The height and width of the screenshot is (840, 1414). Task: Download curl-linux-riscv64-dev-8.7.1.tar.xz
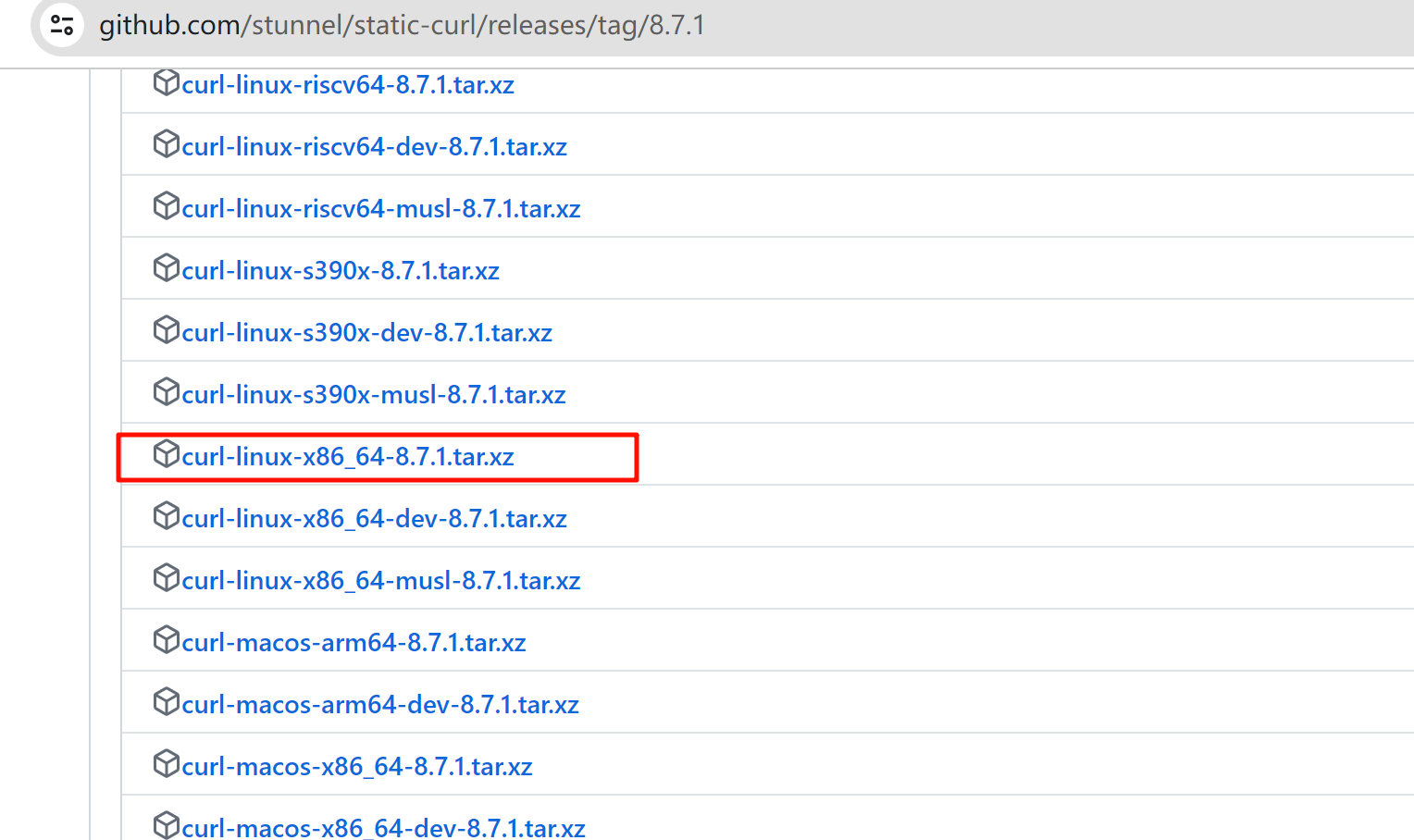[x=374, y=147]
